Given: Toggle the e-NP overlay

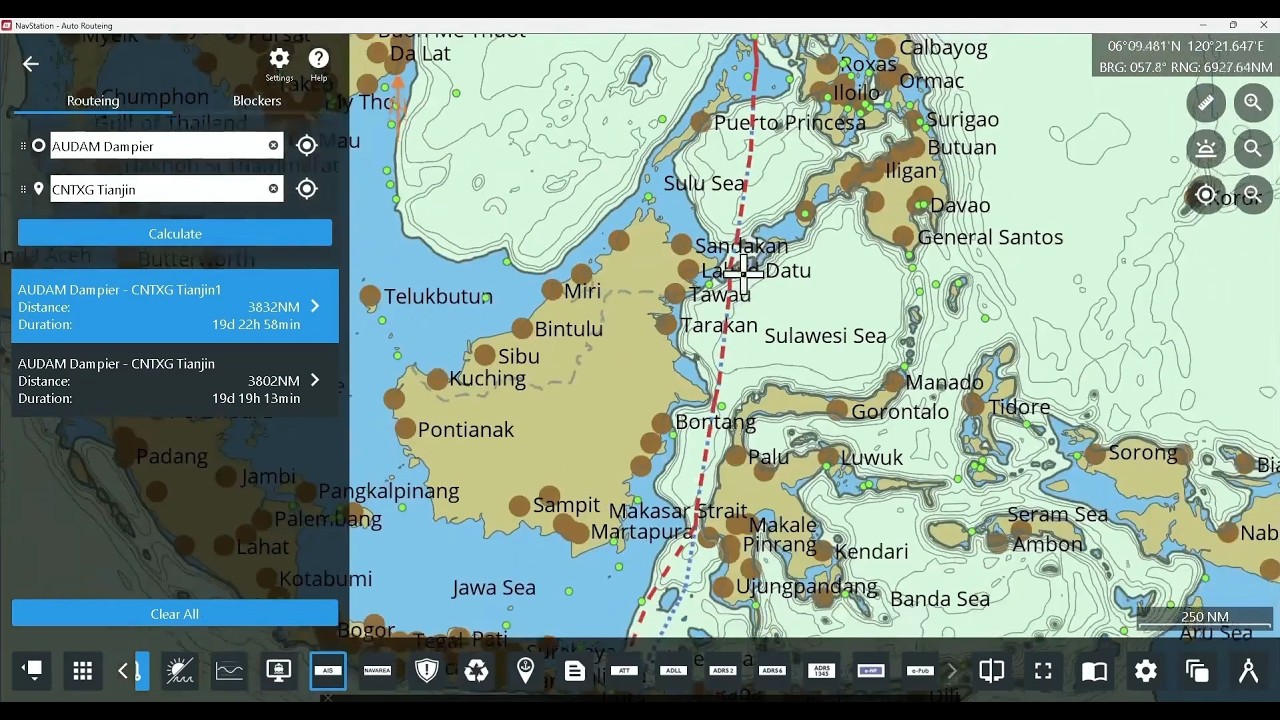Looking at the screenshot, I should 871,671.
